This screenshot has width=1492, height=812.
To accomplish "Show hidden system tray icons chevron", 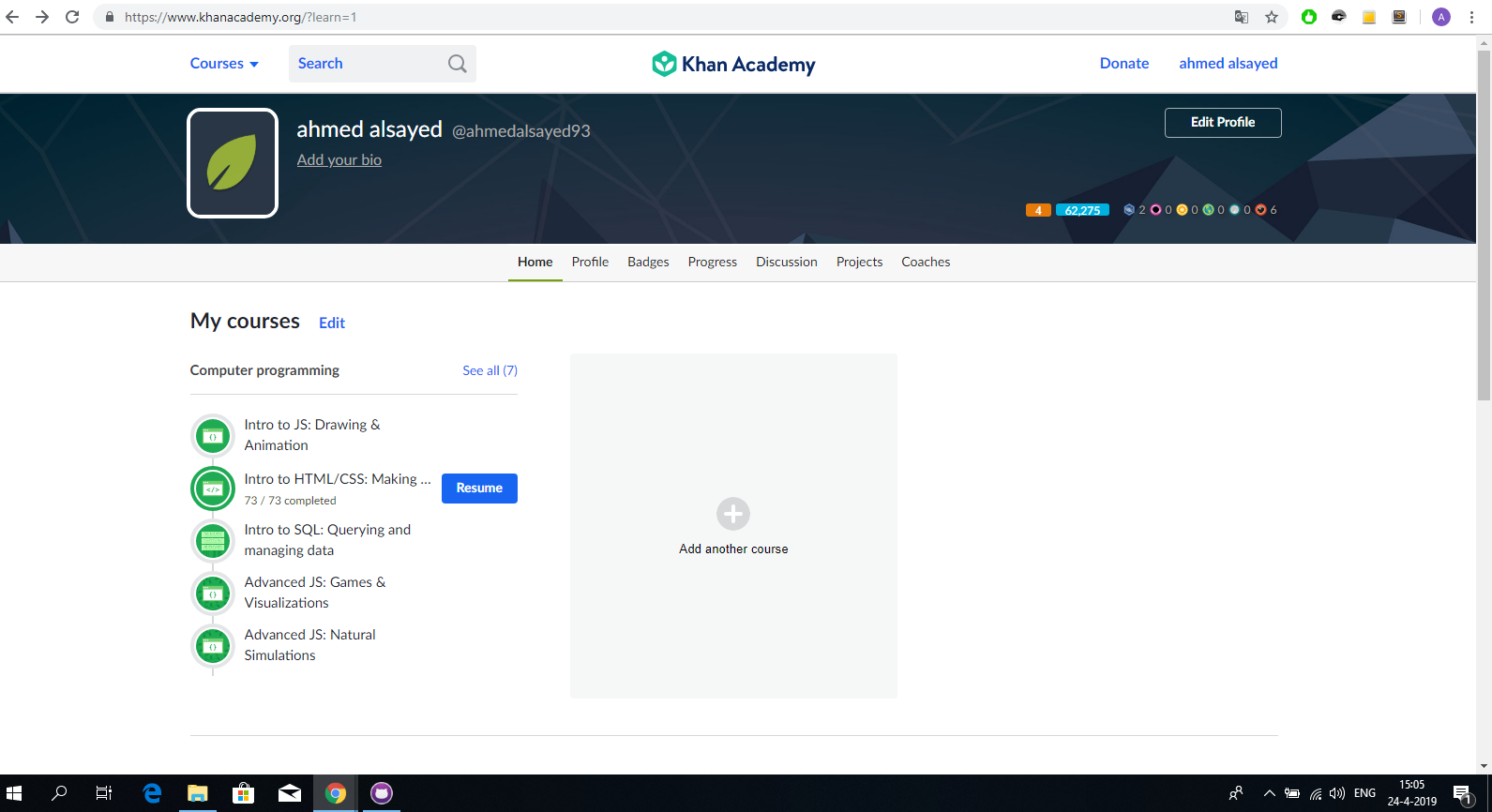I will tap(1270, 793).
